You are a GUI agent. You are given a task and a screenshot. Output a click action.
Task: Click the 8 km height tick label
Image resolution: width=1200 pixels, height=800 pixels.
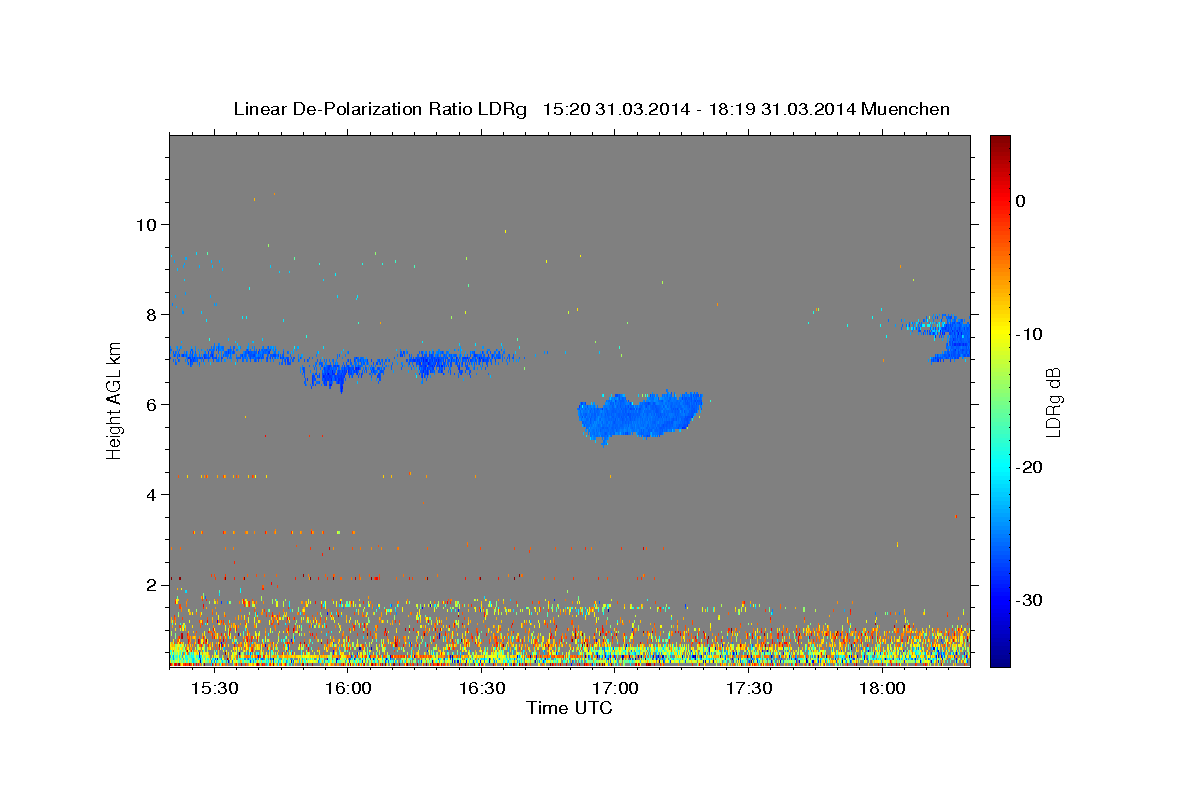(x=153, y=314)
